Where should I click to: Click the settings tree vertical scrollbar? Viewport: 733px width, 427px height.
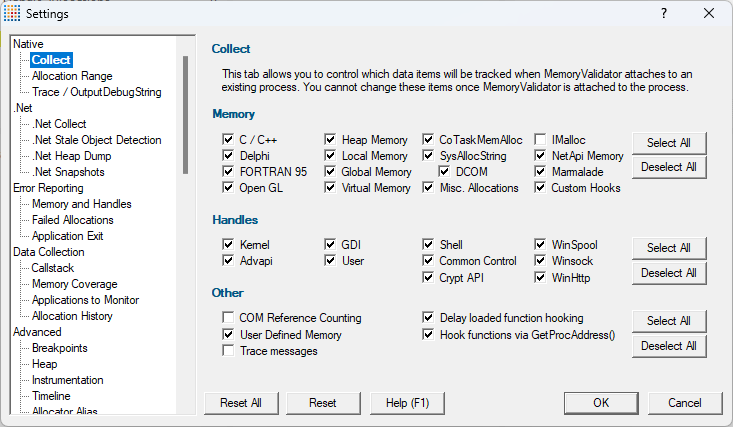point(186,115)
